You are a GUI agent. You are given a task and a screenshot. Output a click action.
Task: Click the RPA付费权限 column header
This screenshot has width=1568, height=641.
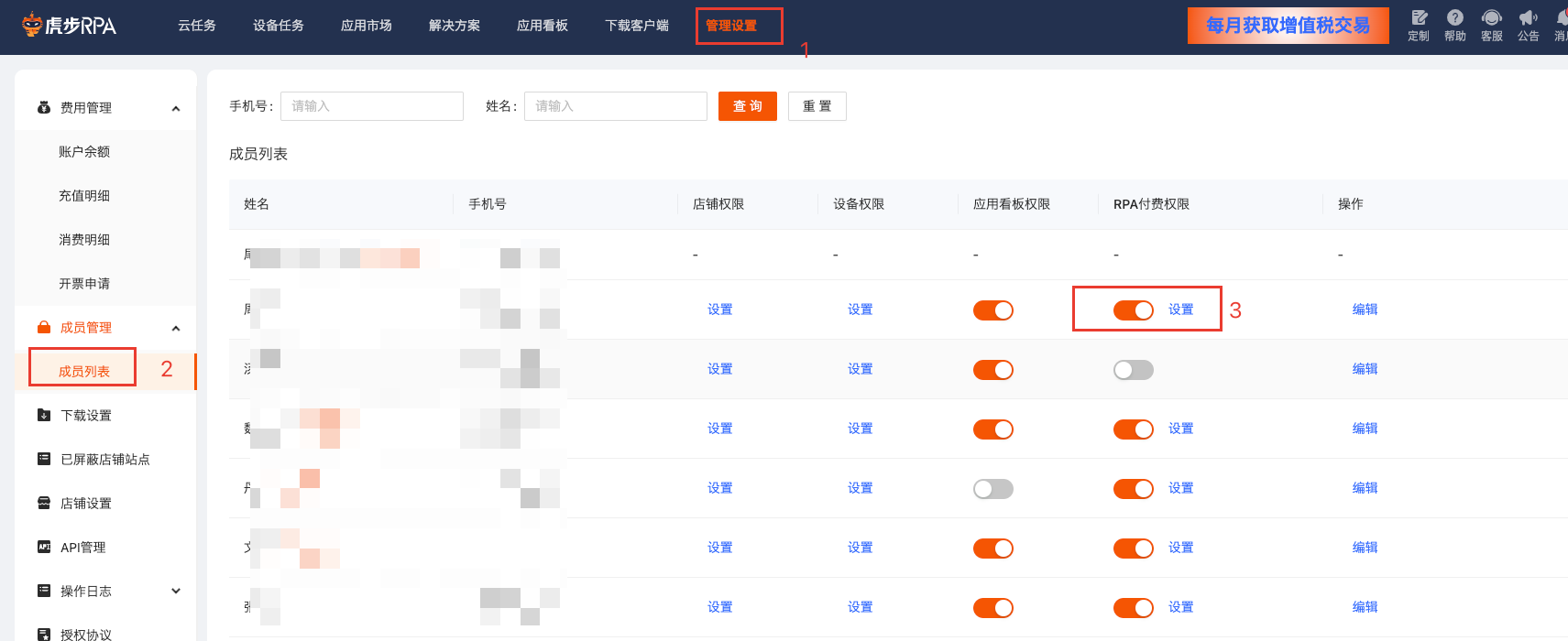(1152, 204)
